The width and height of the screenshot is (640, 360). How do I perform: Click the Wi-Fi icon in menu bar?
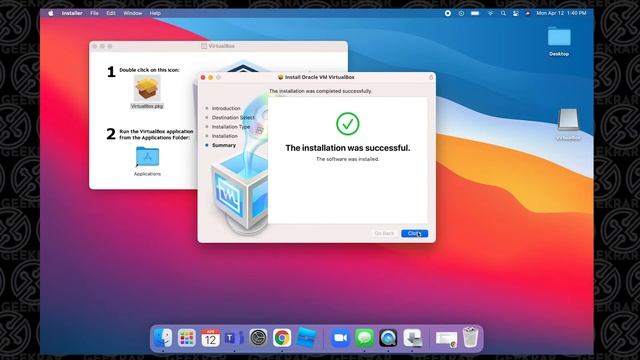pos(490,13)
